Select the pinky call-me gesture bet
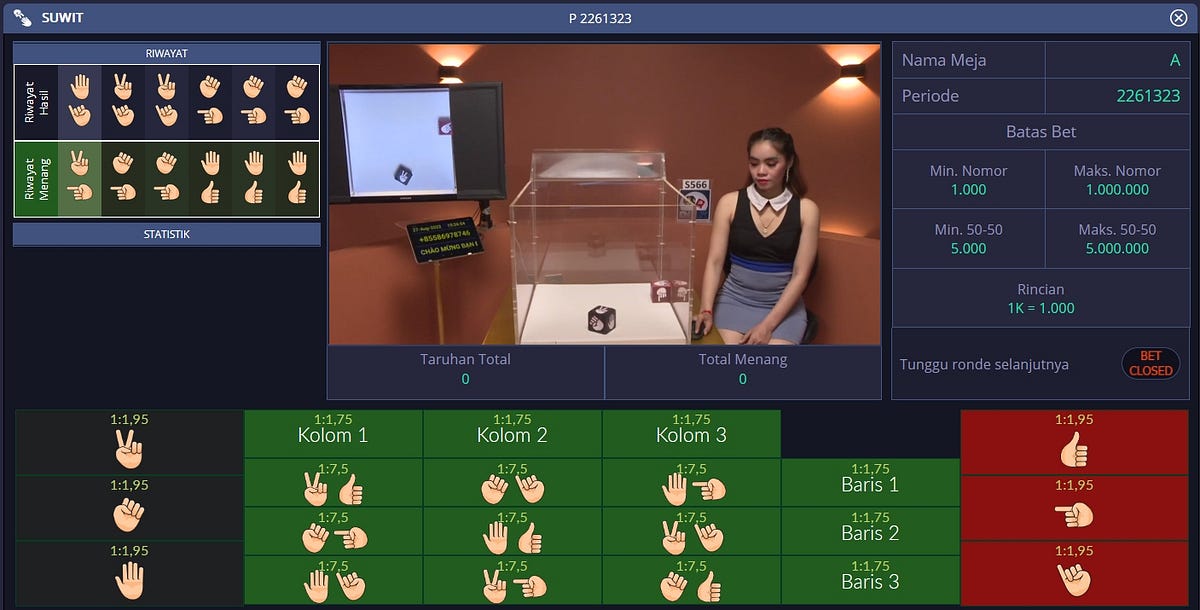 click(x=1073, y=578)
